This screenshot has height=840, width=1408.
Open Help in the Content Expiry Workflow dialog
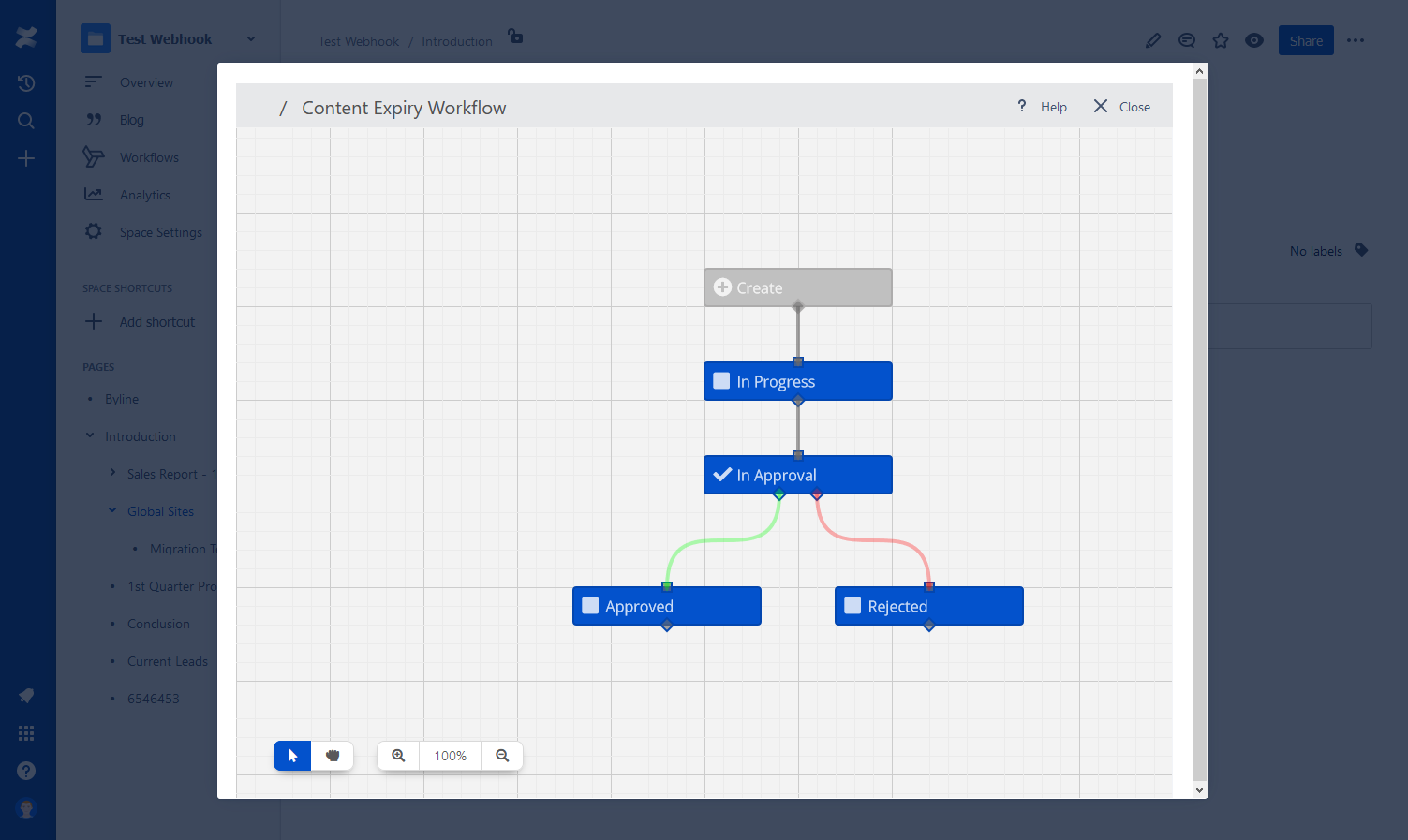pyautogui.click(x=1042, y=106)
